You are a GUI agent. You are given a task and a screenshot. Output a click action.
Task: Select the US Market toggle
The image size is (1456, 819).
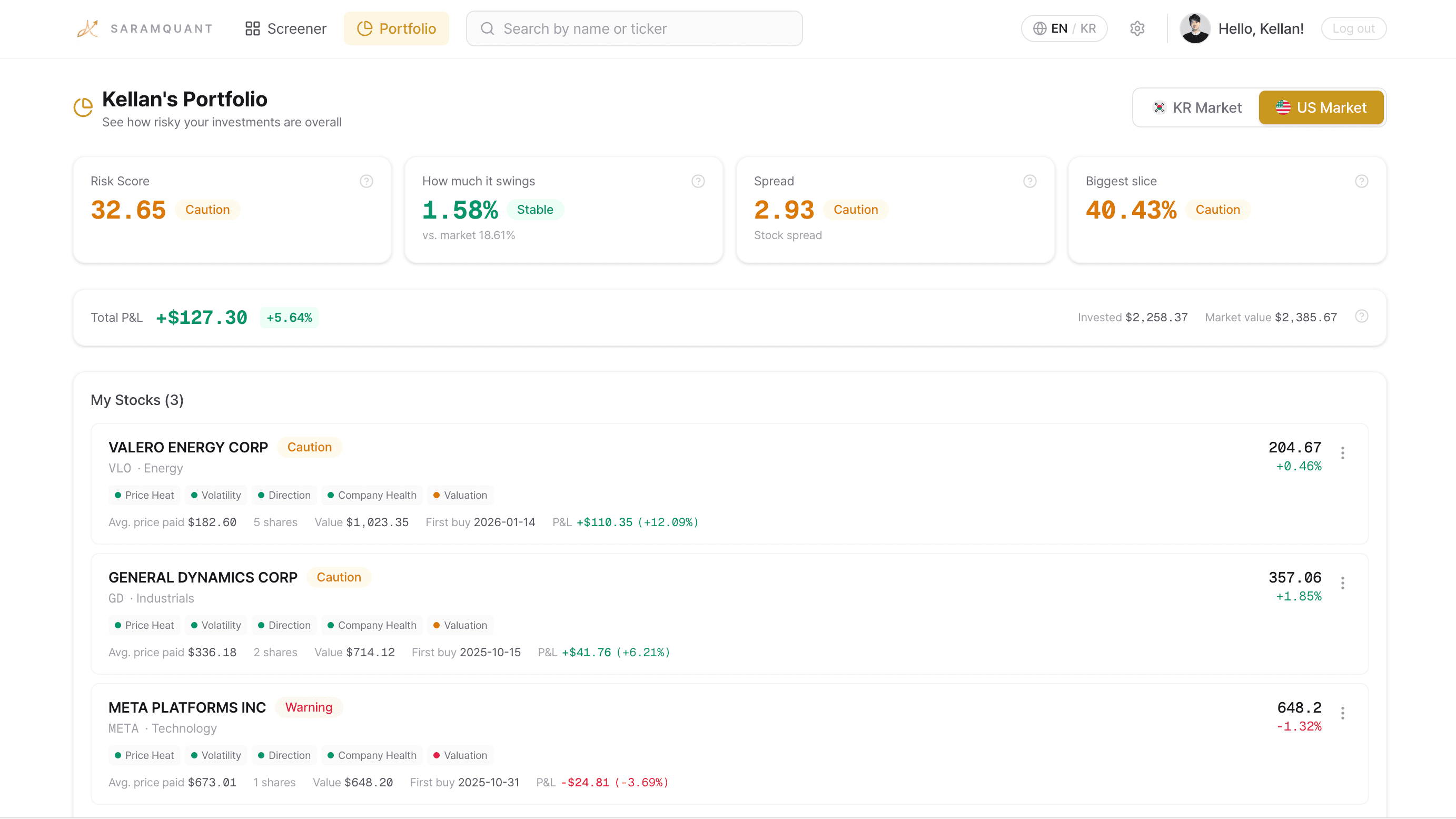1322,107
